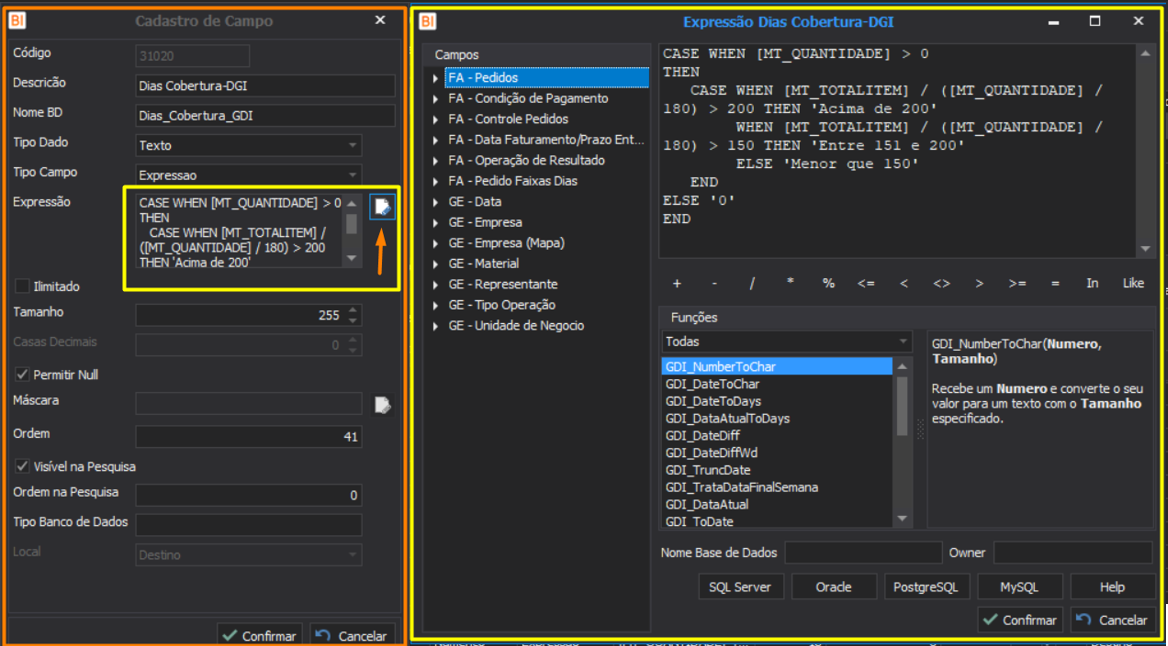Confirm the expression in the editor window

click(1019, 620)
